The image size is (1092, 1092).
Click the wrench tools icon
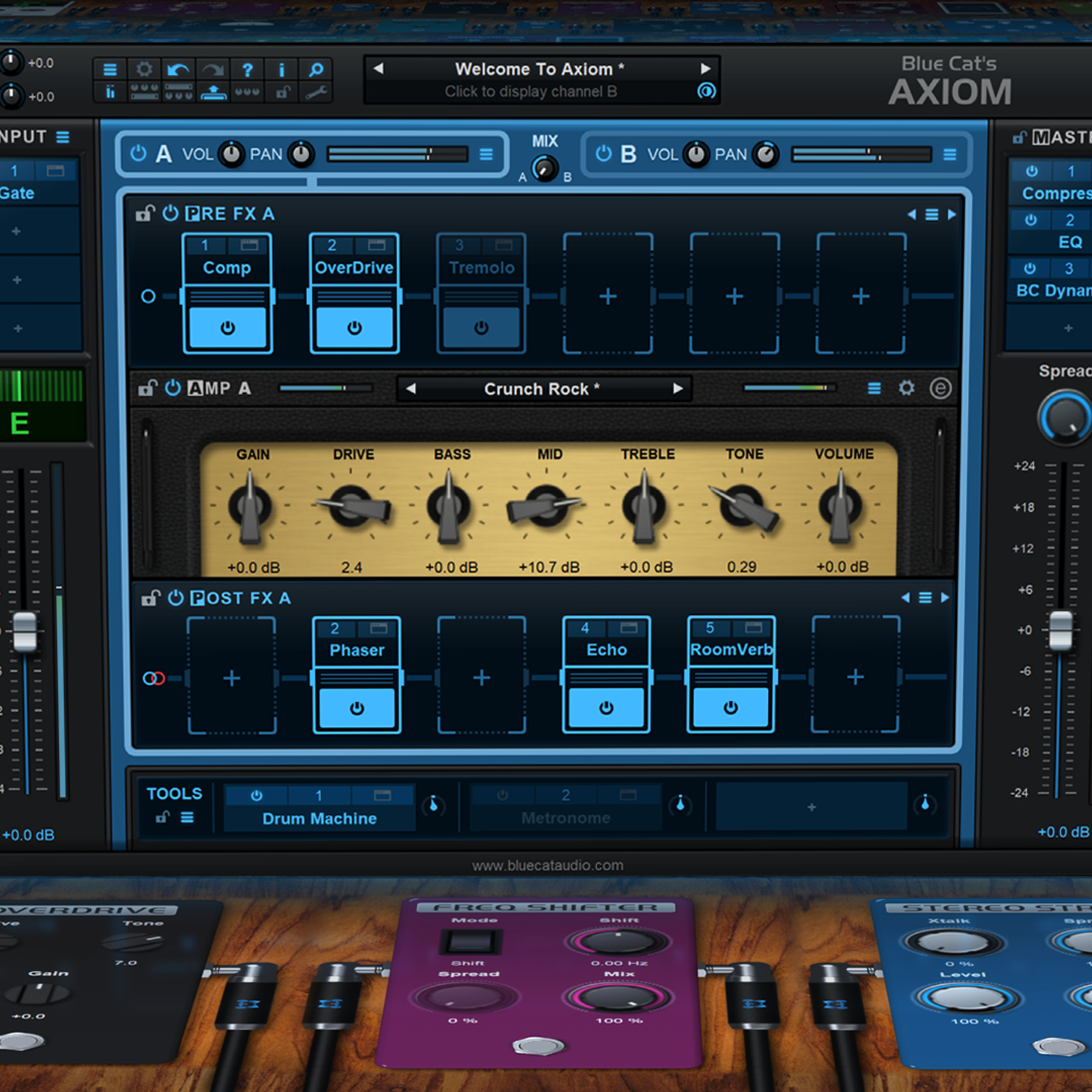[x=315, y=92]
